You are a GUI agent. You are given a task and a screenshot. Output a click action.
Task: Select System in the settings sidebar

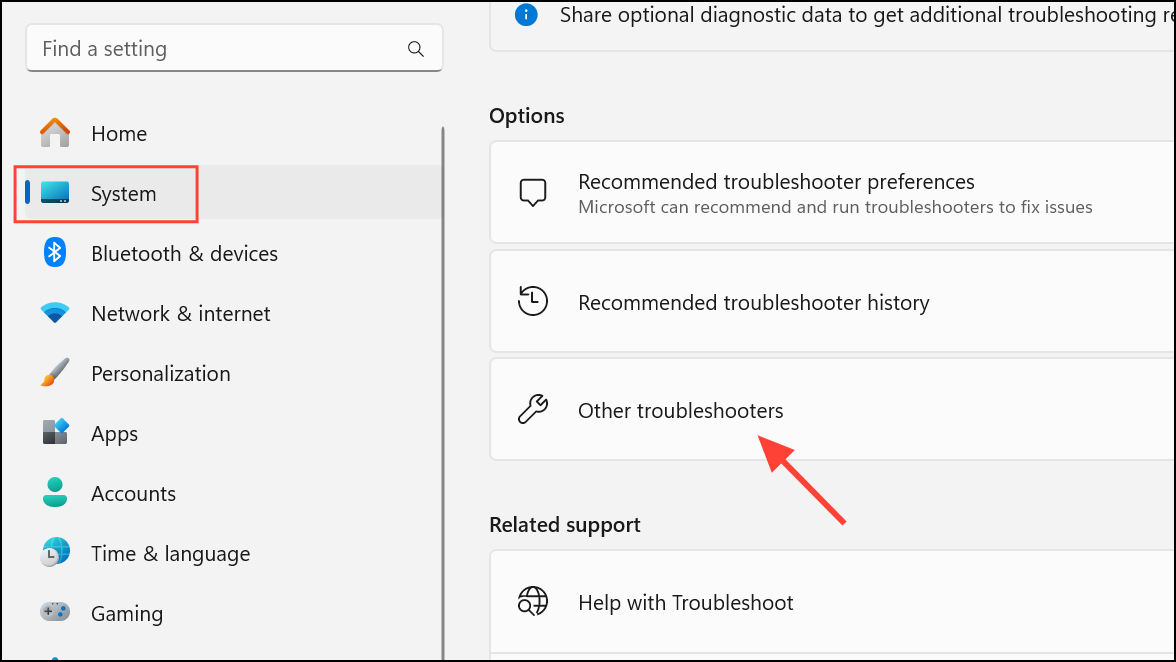pos(124,194)
